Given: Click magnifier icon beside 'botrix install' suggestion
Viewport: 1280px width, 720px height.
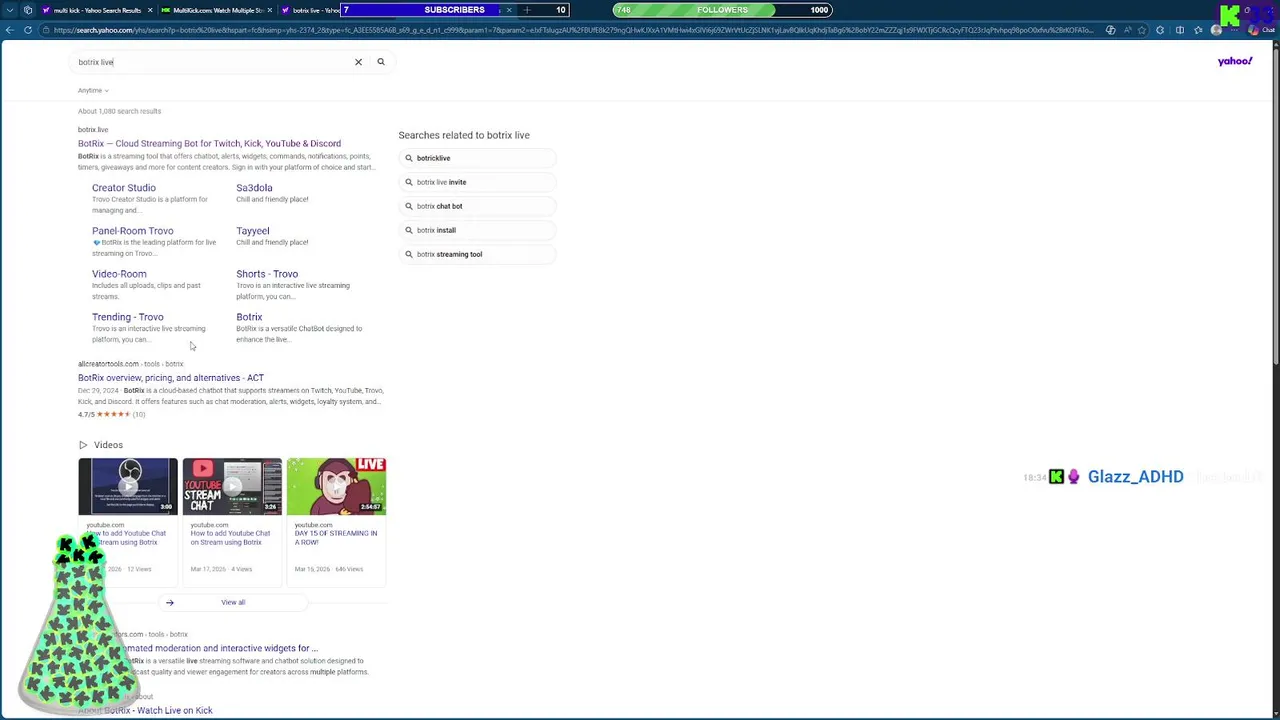Looking at the screenshot, I should click(x=408, y=230).
